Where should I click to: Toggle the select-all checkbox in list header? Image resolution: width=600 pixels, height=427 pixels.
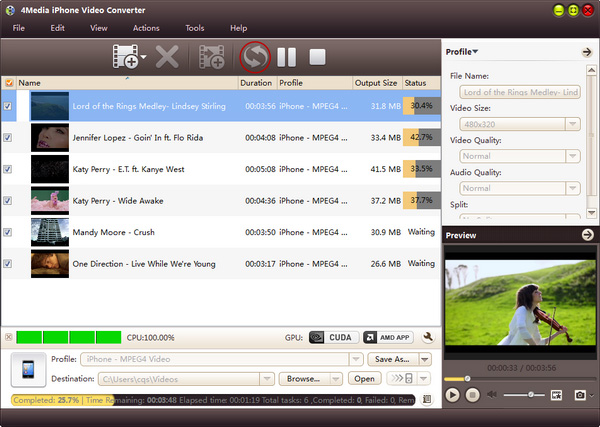coord(9,83)
